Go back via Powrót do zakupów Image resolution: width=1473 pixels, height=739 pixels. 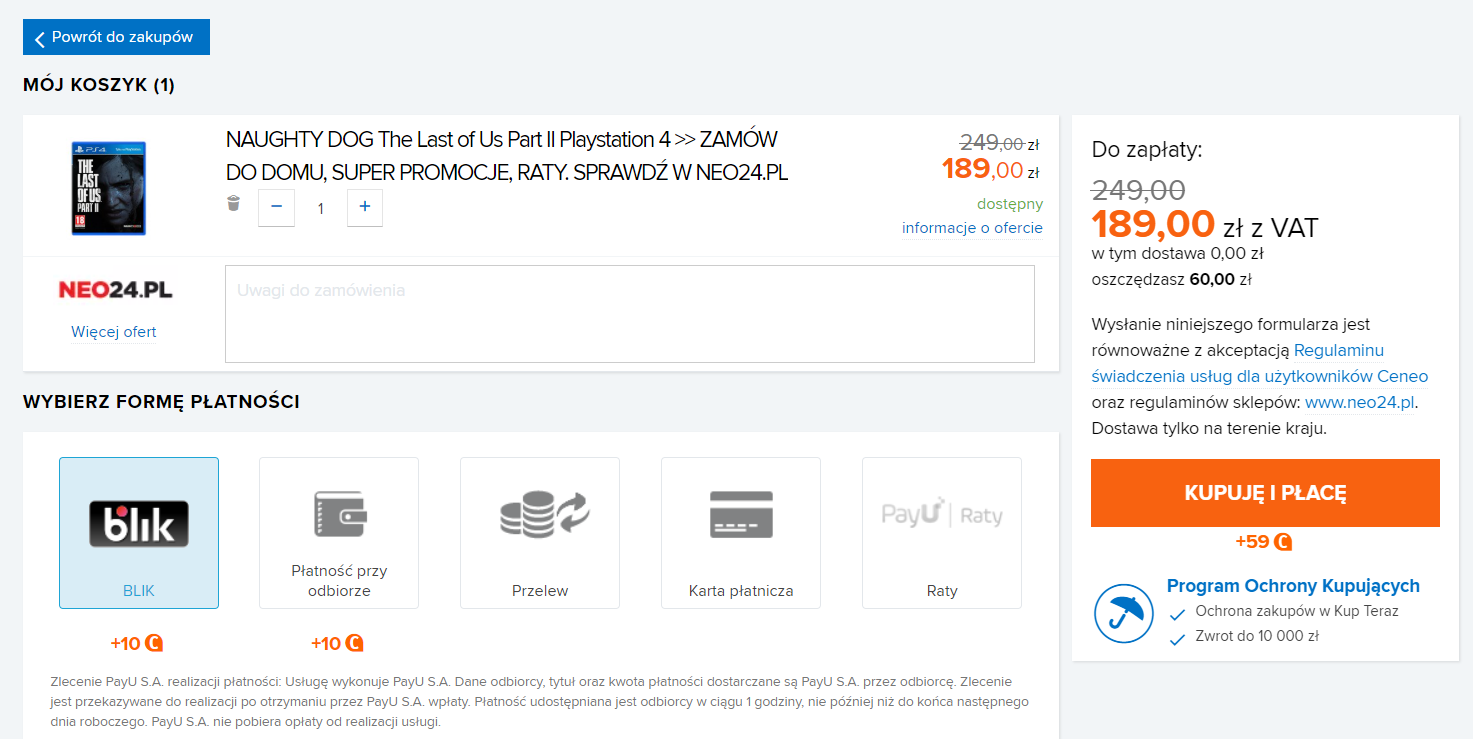point(116,37)
